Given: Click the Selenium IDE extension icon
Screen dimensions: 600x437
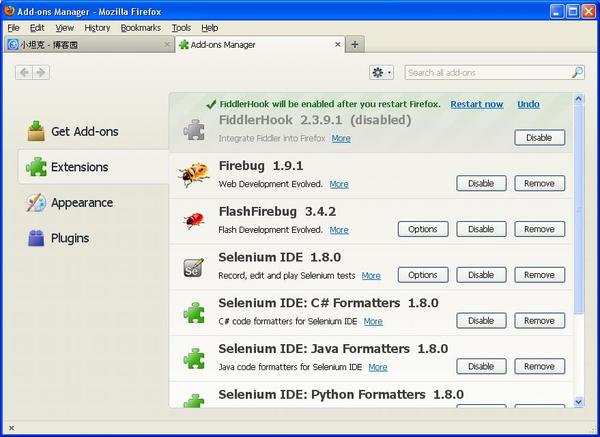Looking at the screenshot, I should pos(193,267).
